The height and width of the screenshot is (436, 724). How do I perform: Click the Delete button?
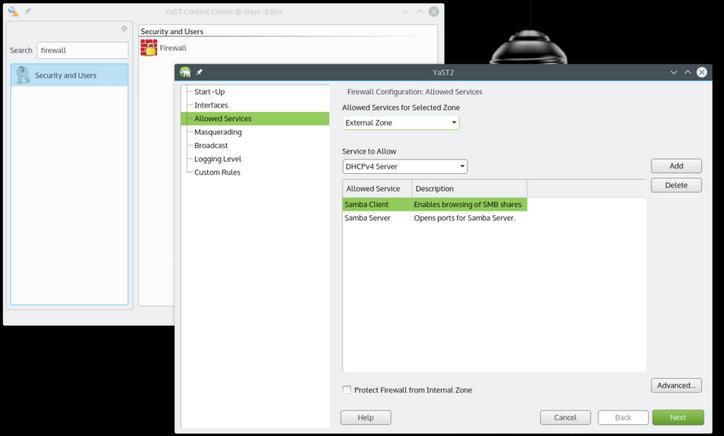[x=676, y=185]
